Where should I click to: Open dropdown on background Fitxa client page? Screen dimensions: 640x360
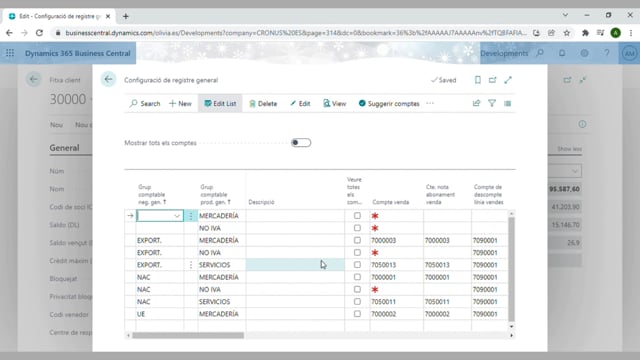pyautogui.click(x=575, y=171)
